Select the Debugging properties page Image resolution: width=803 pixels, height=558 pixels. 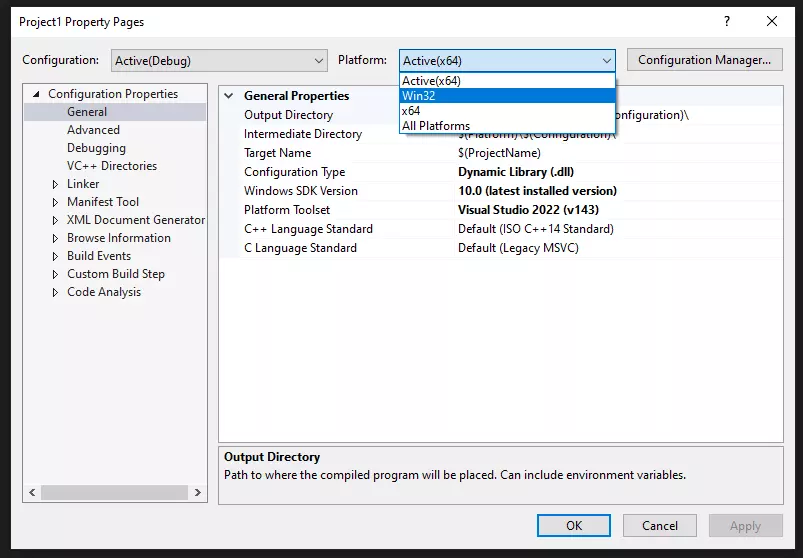96,148
